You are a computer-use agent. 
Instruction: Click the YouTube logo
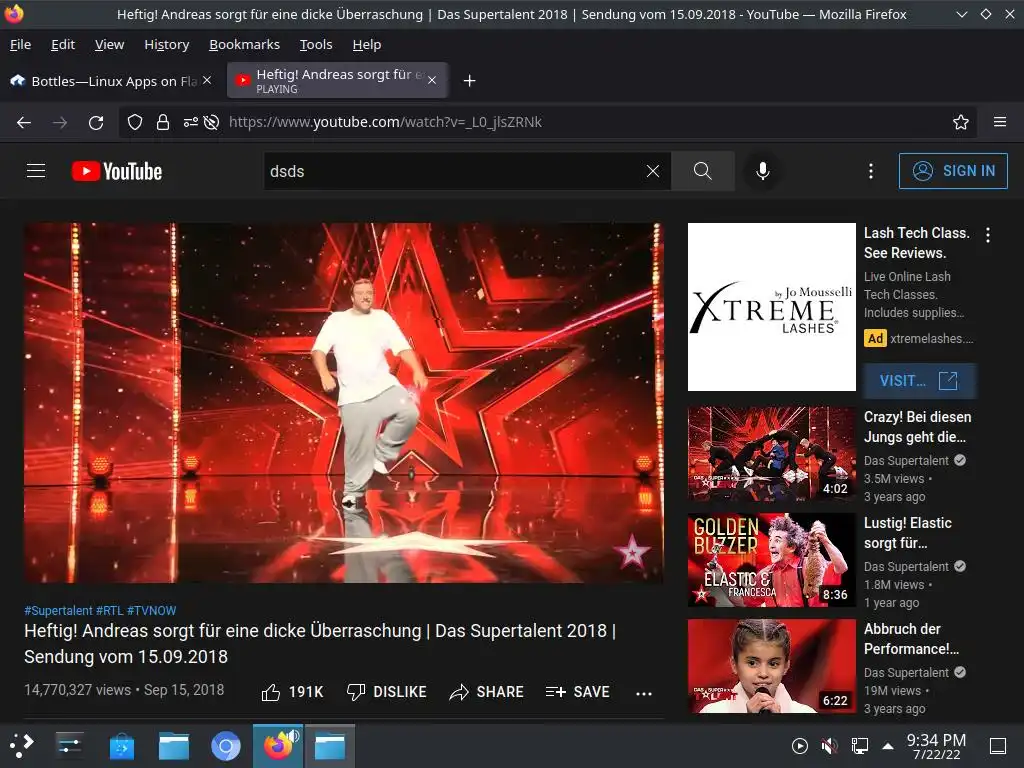click(x=117, y=171)
